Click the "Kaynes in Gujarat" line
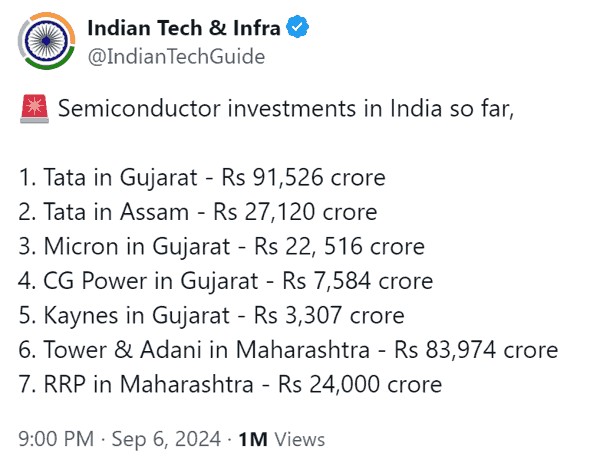 pos(212,316)
